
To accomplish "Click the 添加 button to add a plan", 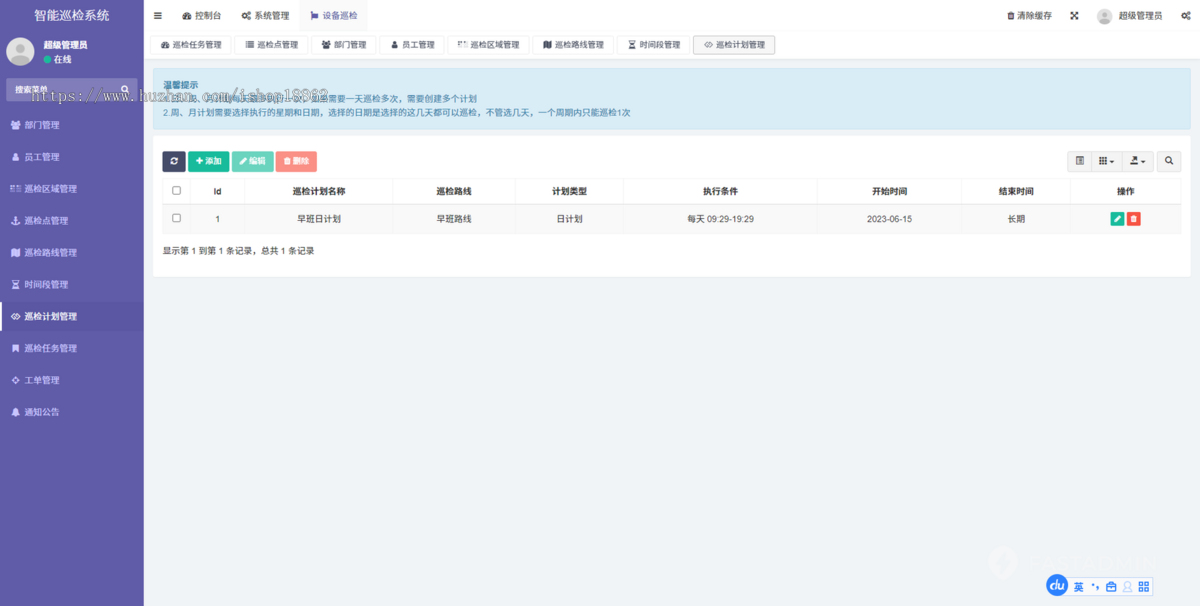I will (x=207, y=161).
